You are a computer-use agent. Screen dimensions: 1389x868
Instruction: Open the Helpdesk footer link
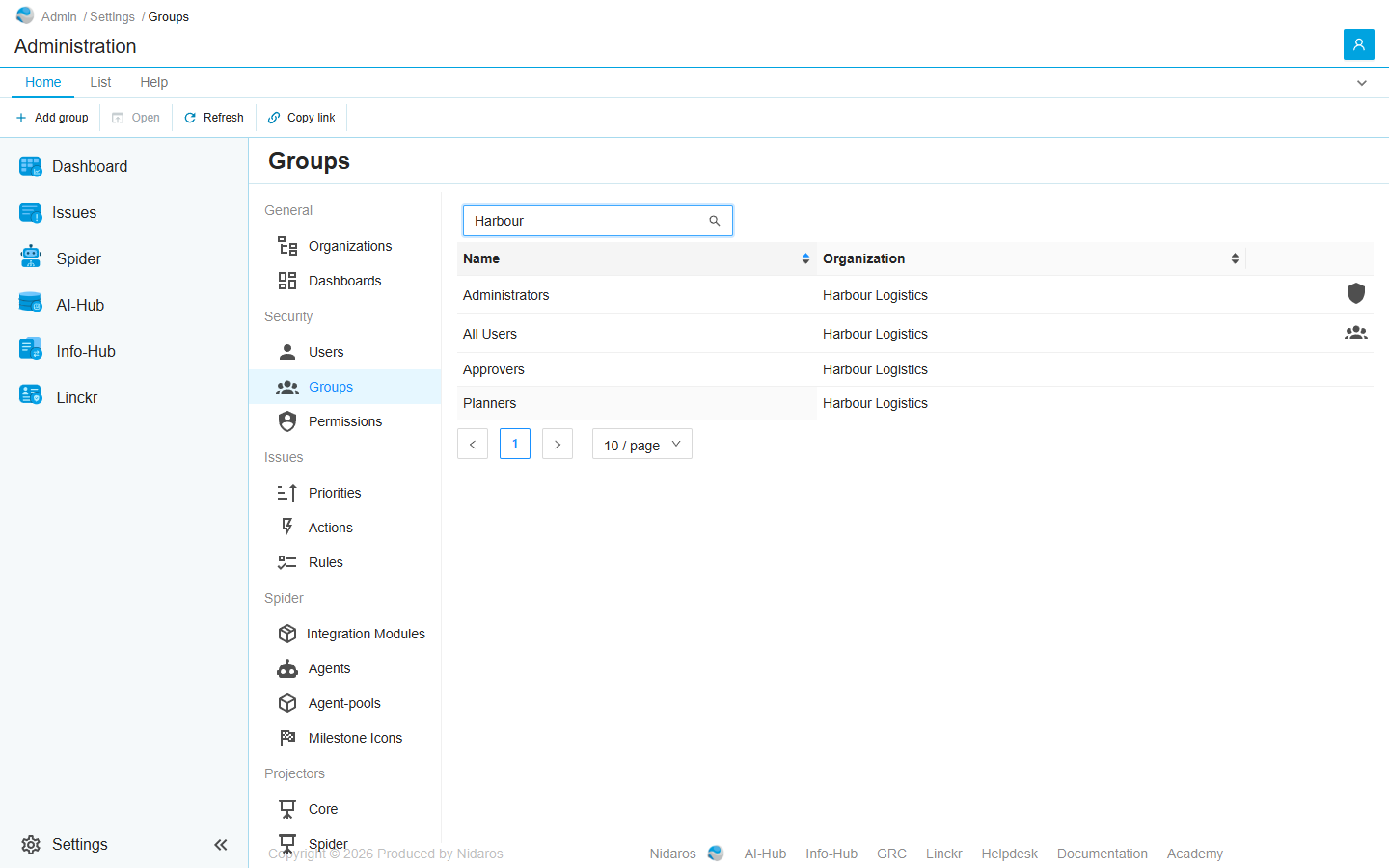[1009, 854]
